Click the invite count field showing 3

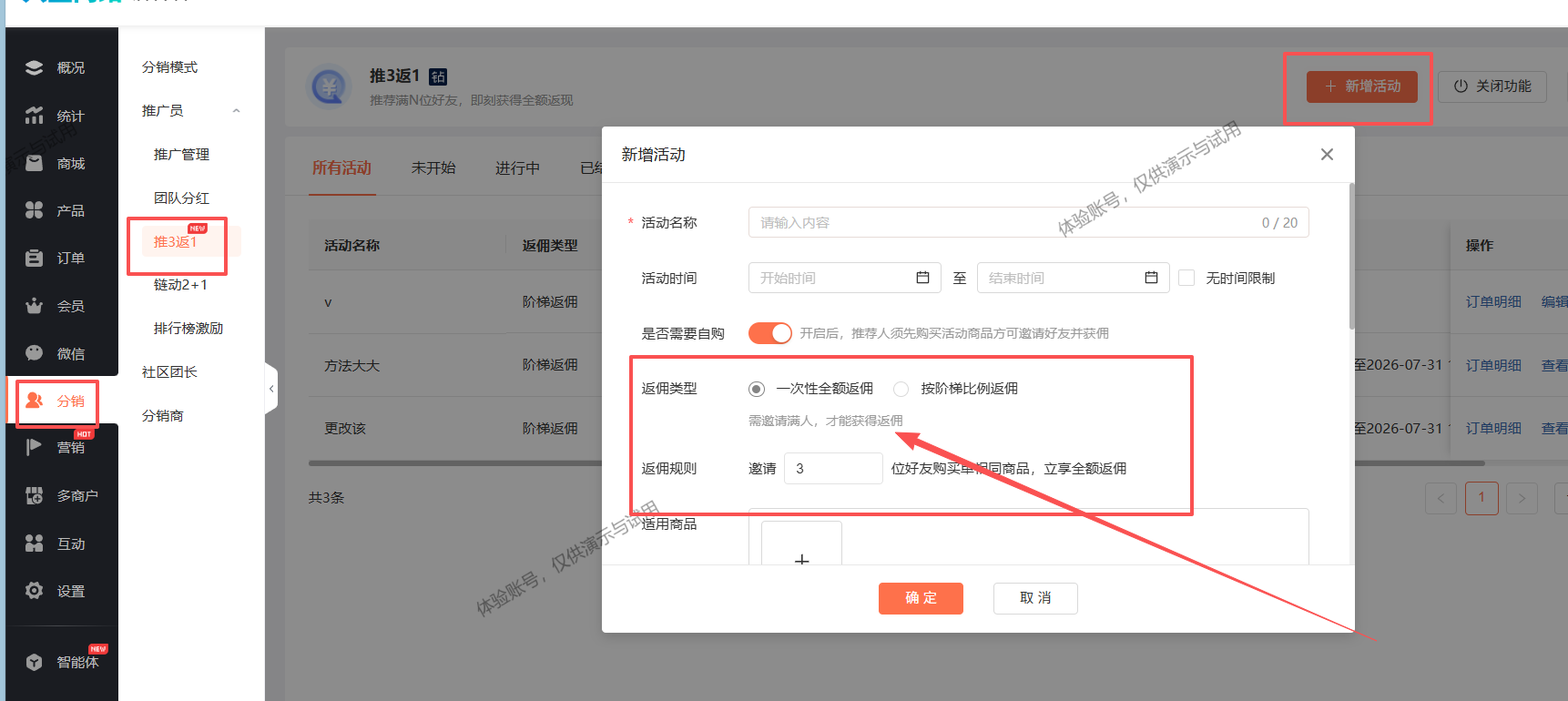tap(833, 469)
